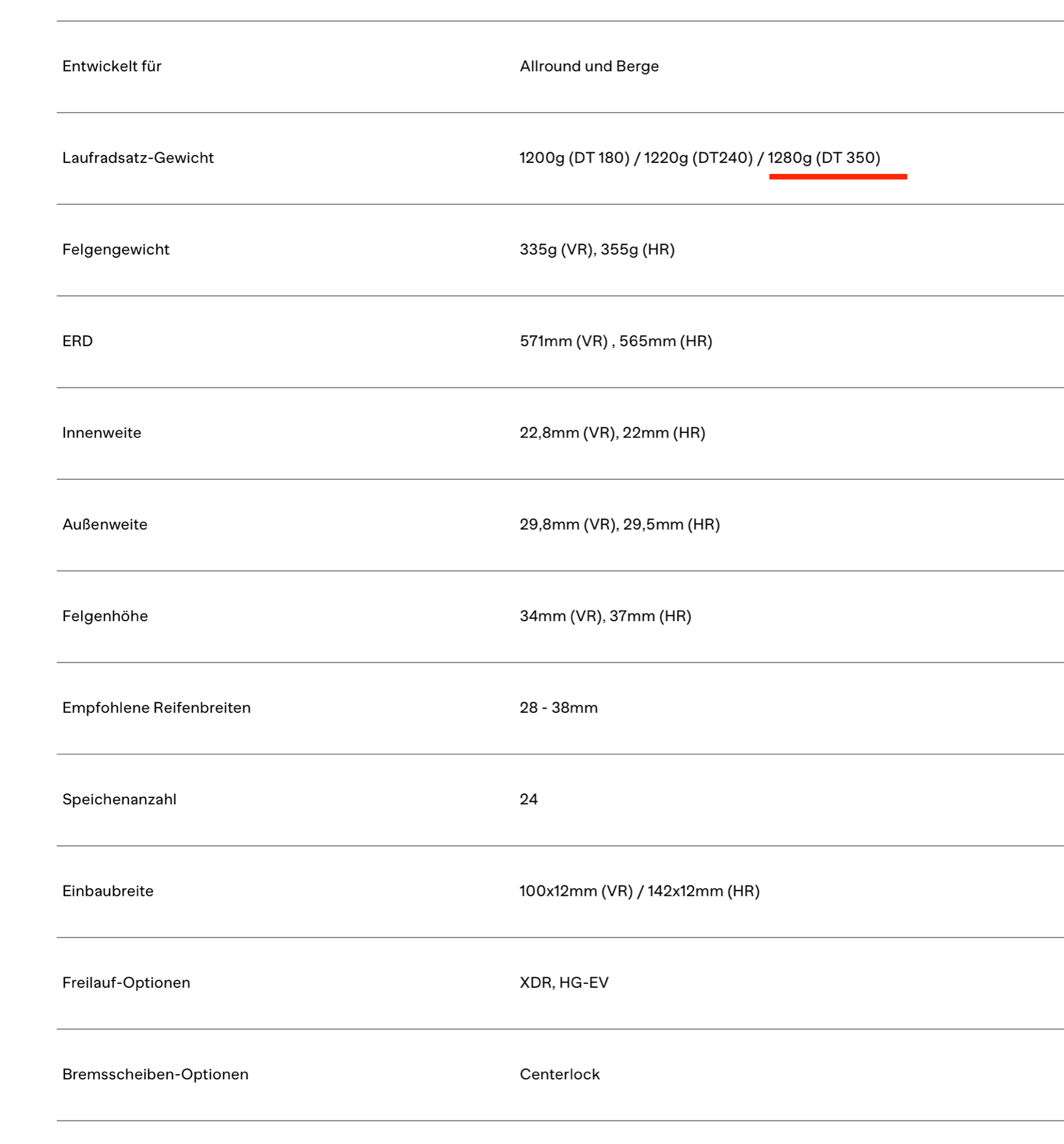Click the "Allround und Berge" value
Image resolution: width=1064 pixels, height=1144 pixels.
coord(589,66)
